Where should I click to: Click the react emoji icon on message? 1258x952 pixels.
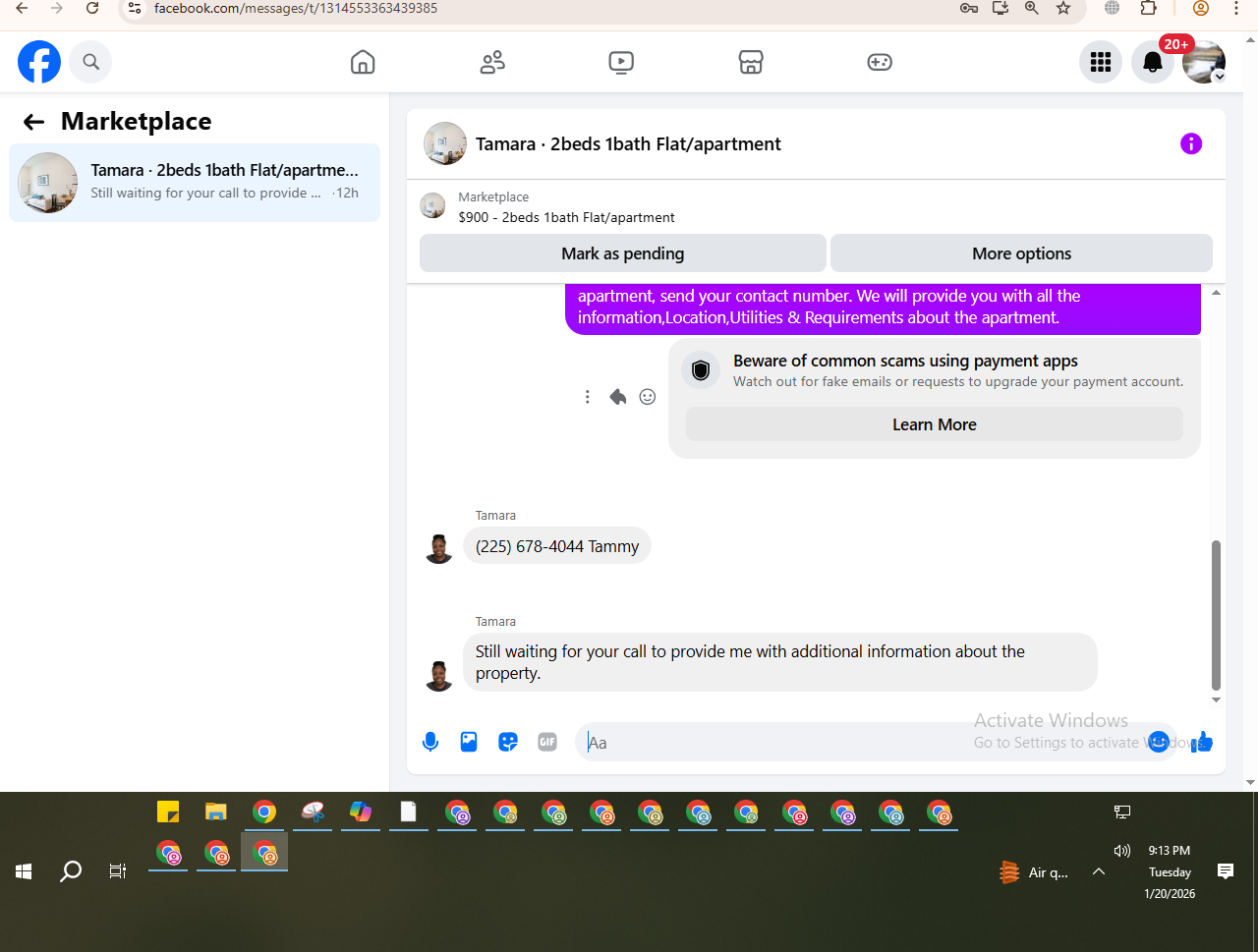pyautogui.click(x=648, y=397)
